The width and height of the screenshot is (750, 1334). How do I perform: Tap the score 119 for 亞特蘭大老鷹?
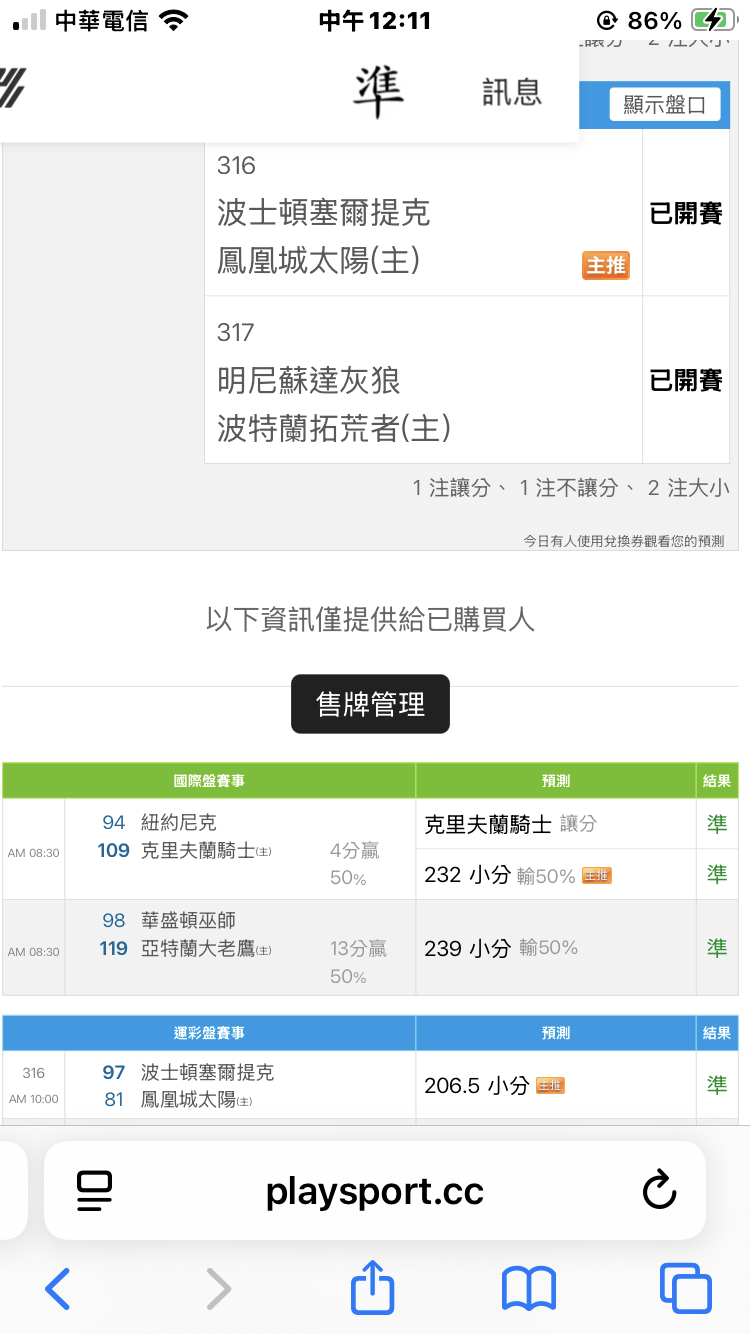pos(114,948)
